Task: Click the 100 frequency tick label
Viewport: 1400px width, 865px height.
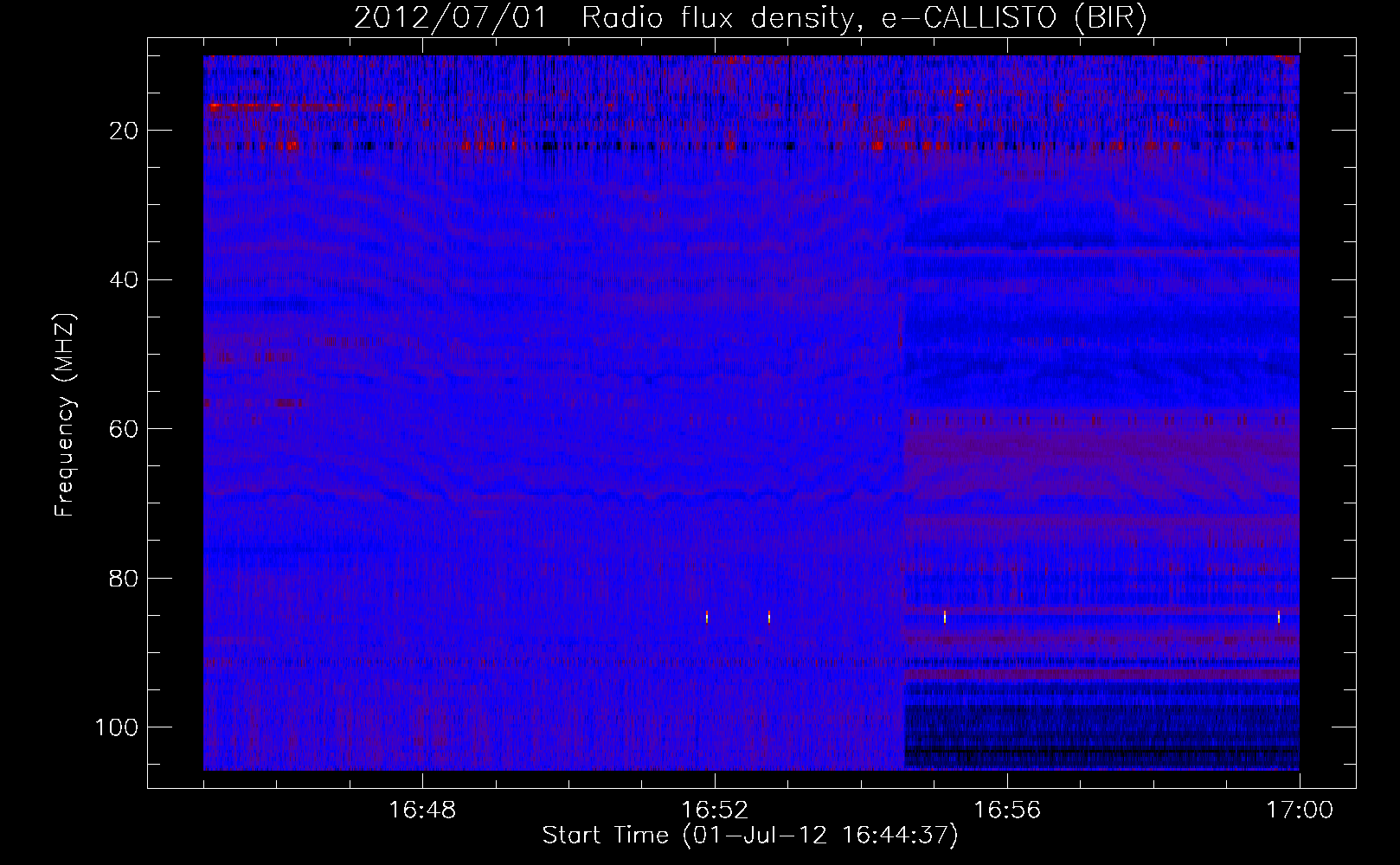Action: (117, 727)
